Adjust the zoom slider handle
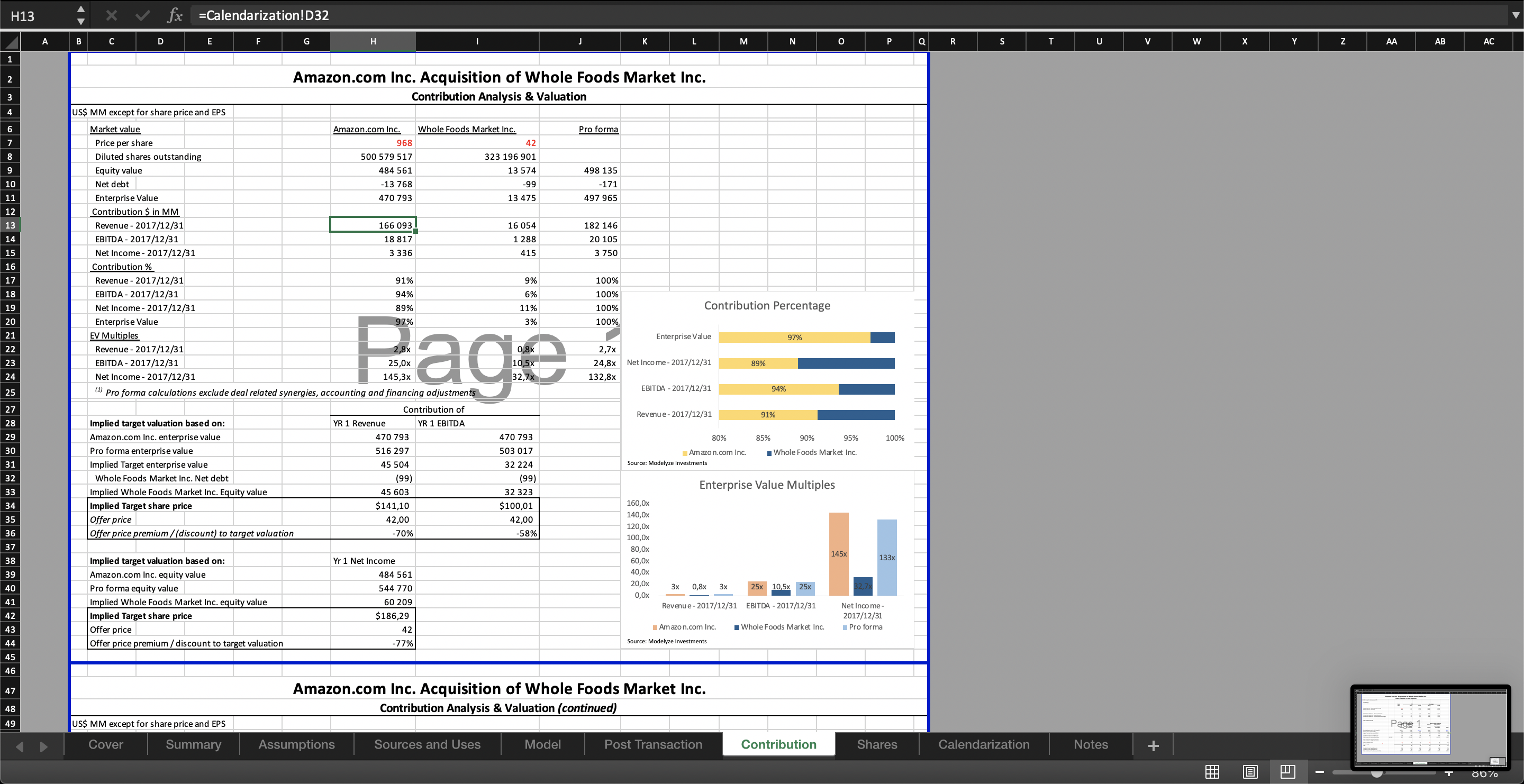The width and height of the screenshot is (1524, 784). click(1377, 772)
